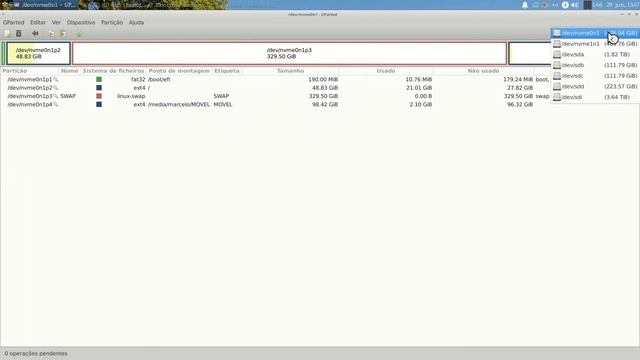Click the 96.32 GiB unused cell

[x=520, y=104]
